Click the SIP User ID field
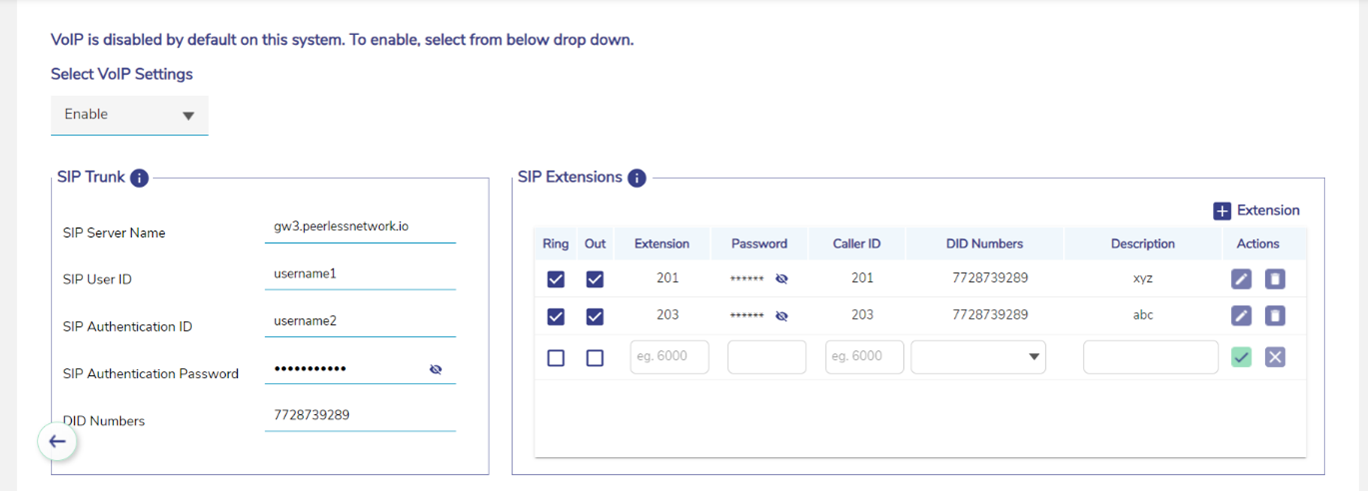The image size is (1368, 491). (x=359, y=273)
